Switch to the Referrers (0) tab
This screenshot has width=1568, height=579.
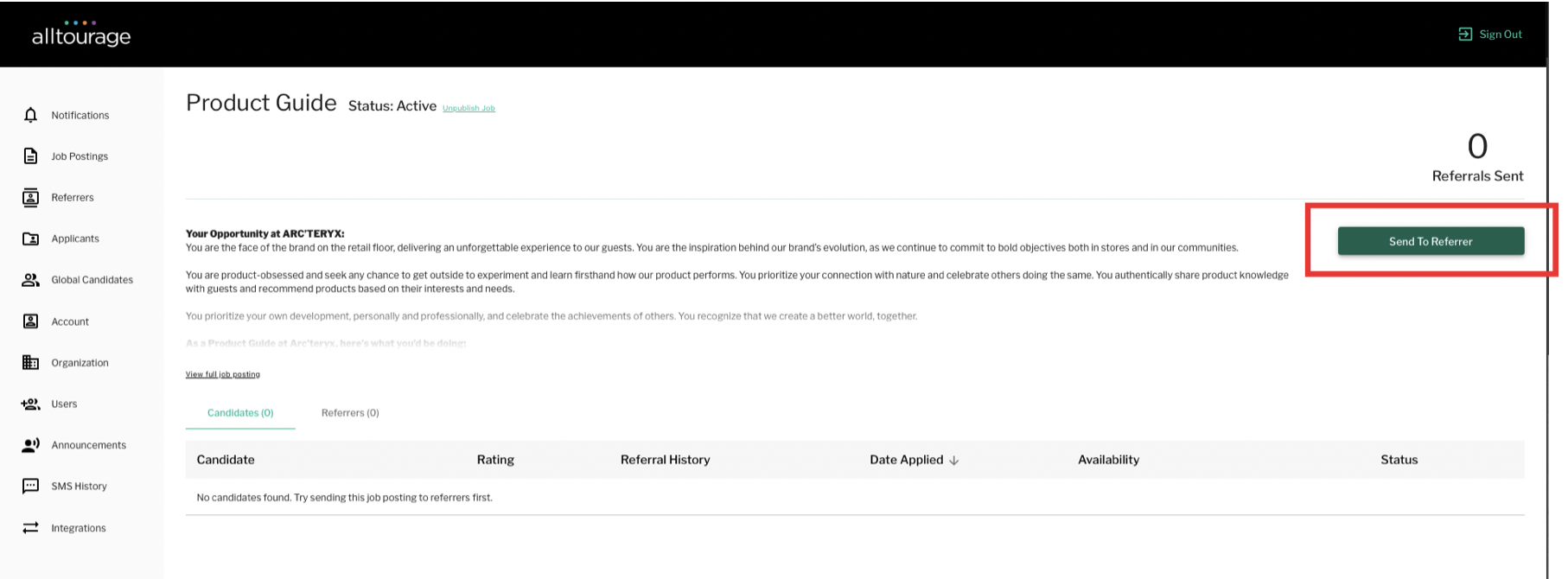point(350,413)
